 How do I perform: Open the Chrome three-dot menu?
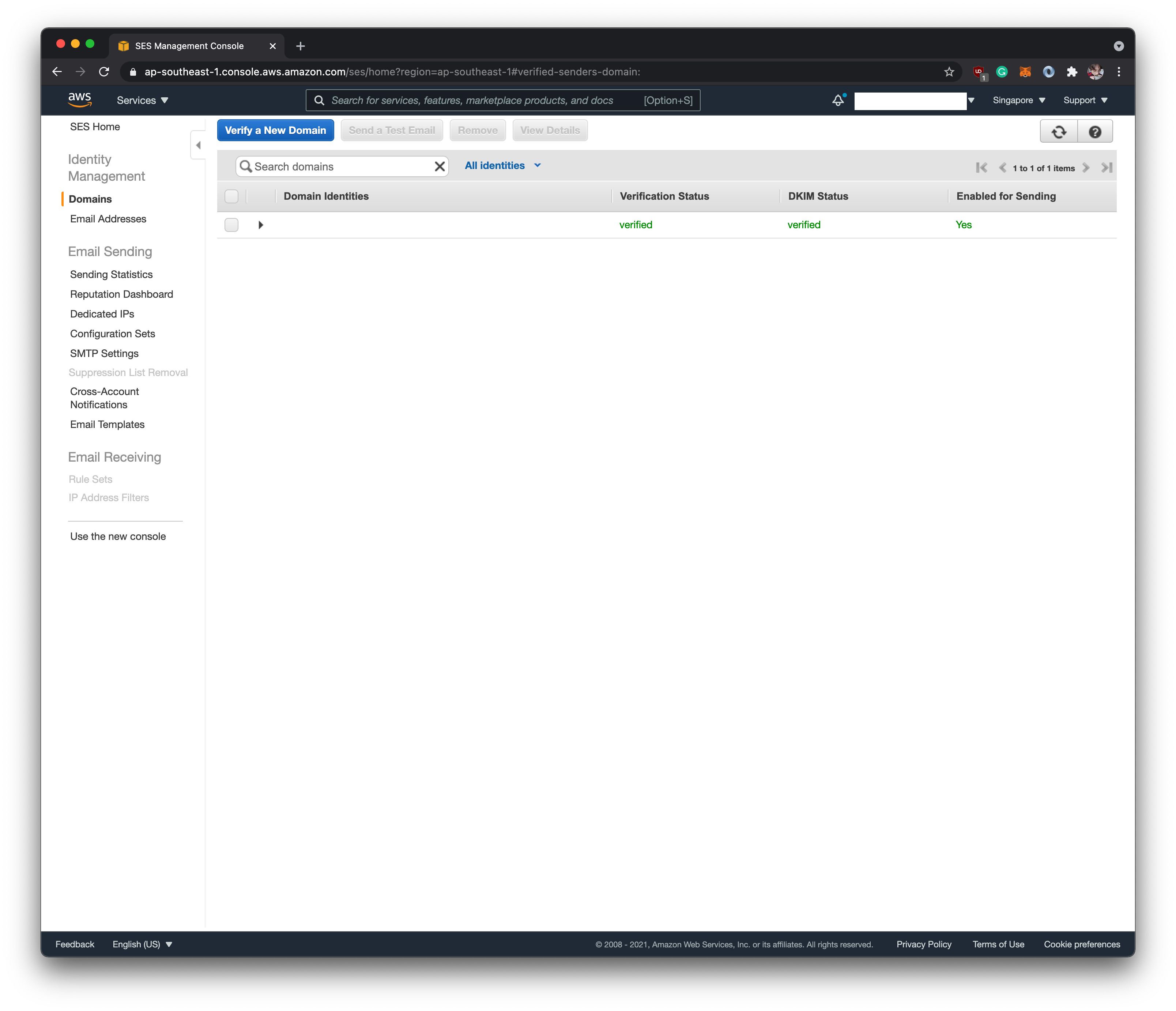point(1119,72)
